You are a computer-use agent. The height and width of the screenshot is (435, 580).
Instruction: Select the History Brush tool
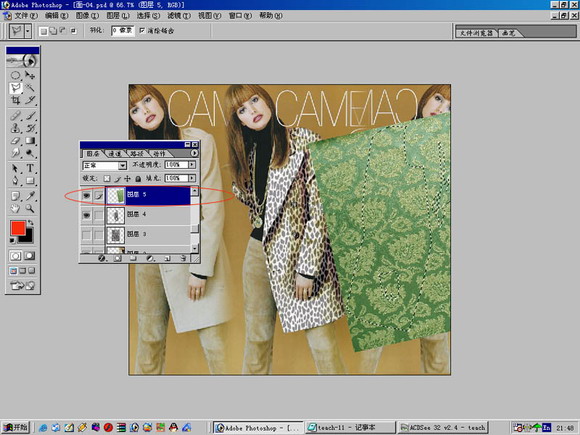click(x=30, y=128)
